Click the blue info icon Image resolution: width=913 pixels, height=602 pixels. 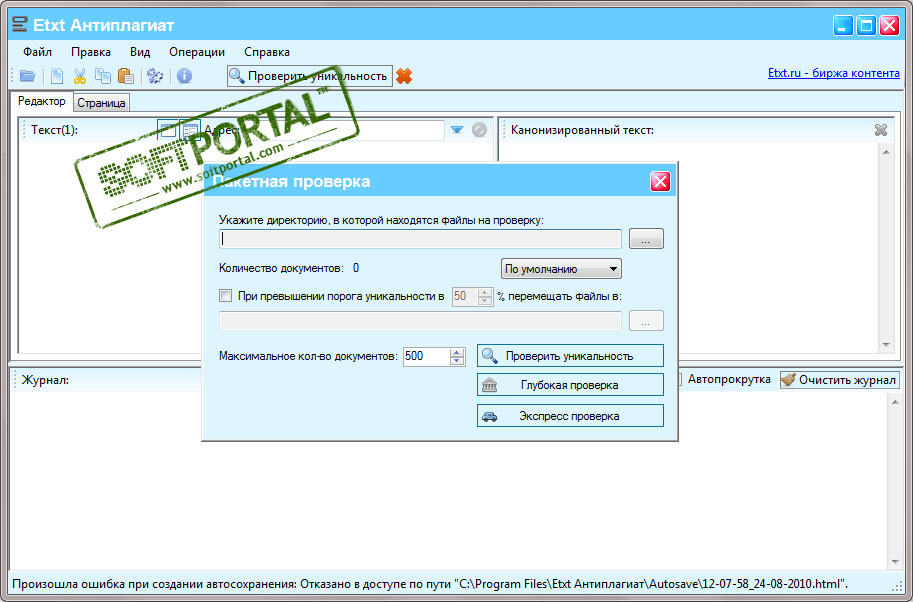point(184,76)
